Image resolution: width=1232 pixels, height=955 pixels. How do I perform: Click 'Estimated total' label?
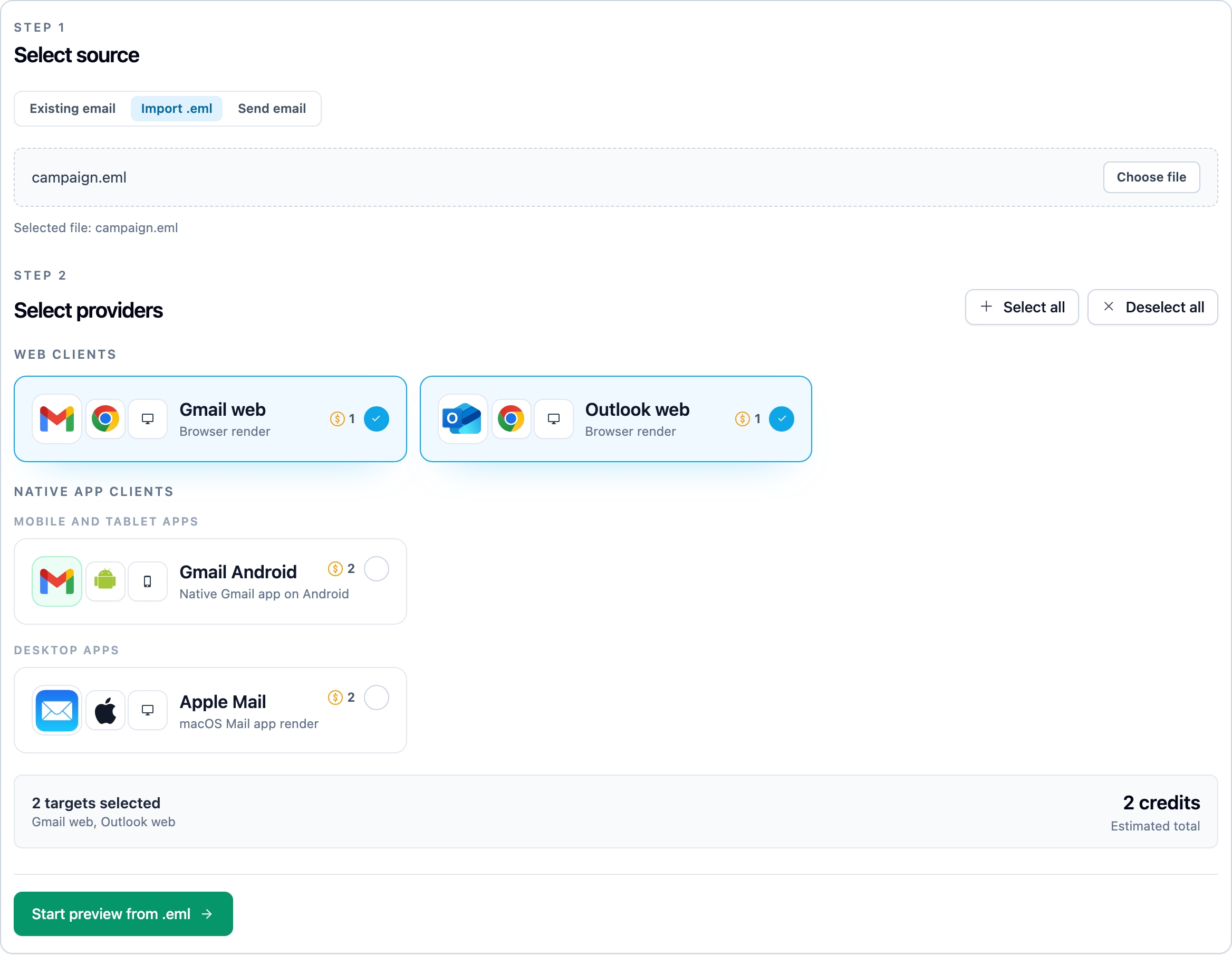coord(1154,826)
